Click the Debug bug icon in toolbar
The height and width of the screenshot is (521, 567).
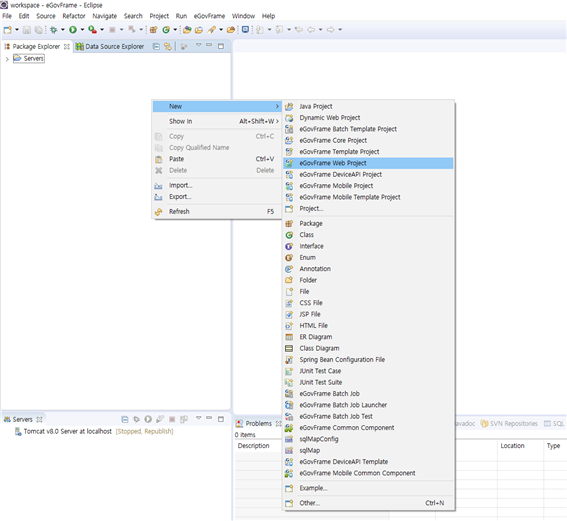point(54,30)
